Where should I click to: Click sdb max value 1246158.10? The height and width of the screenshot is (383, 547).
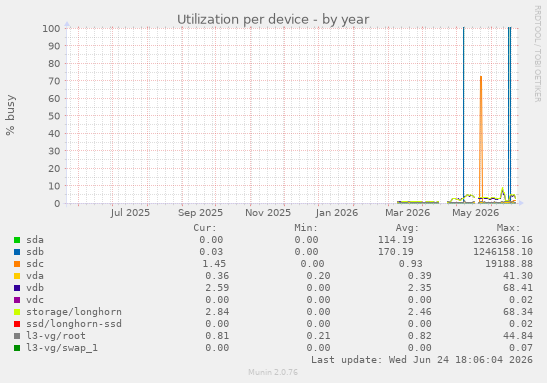tap(503, 252)
